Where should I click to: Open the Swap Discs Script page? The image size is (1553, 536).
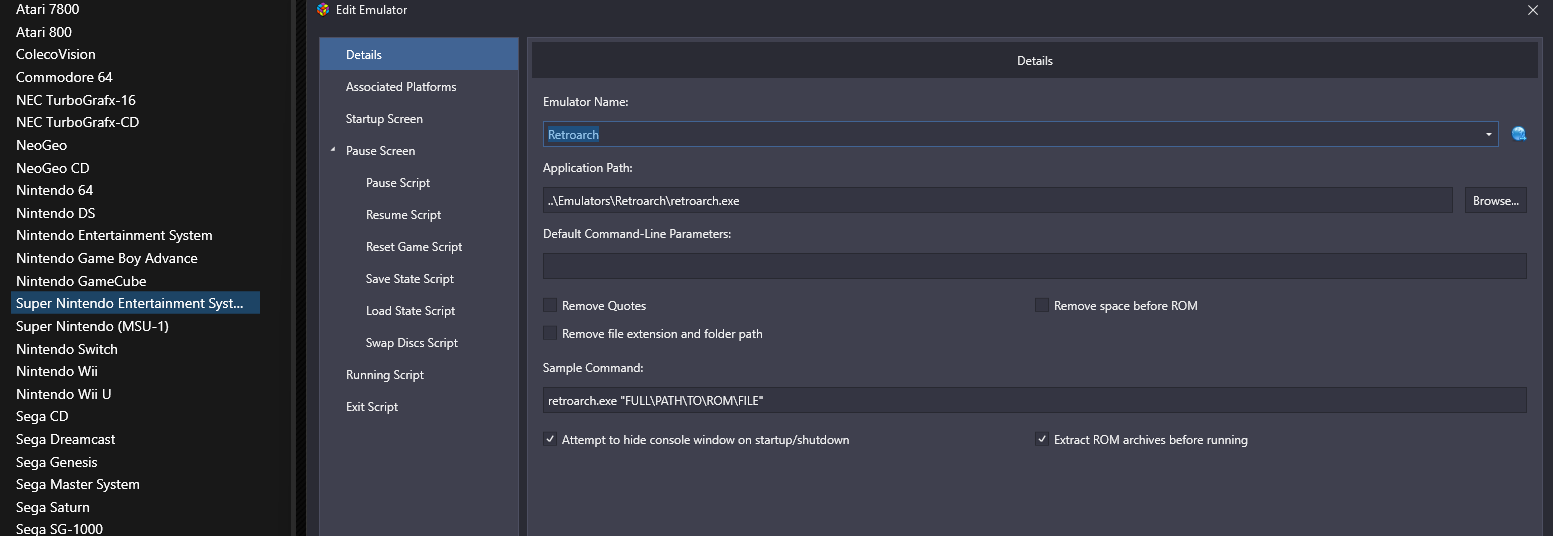point(412,343)
